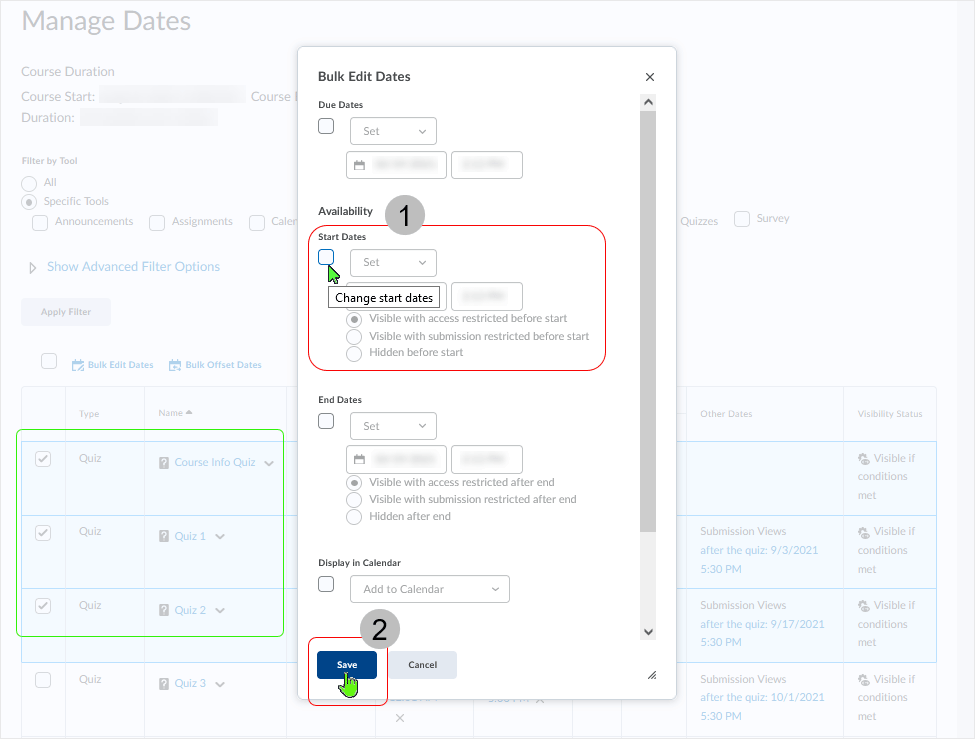The image size is (975, 739).
Task: Click the Bulk Edit Dates calendar icon
Action: pyautogui.click(x=78, y=365)
